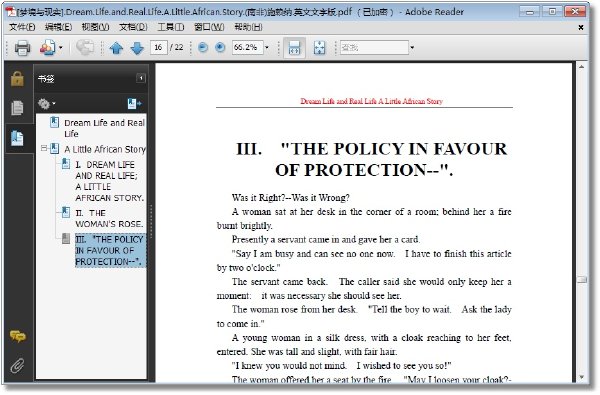This screenshot has height=395, width=600.
Task: Go to next page with down arrow
Action: pyautogui.click(x=137, y=48)
